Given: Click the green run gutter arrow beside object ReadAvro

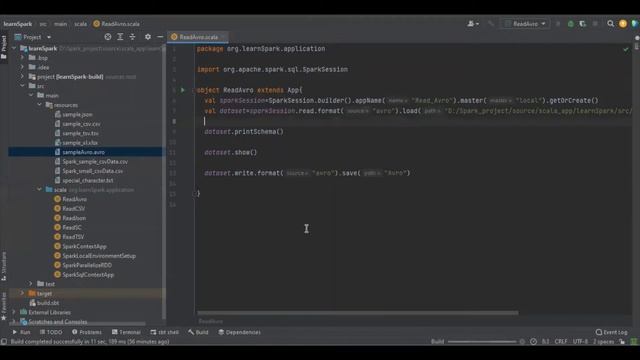Looking at the screenshot, I should 182,90.
